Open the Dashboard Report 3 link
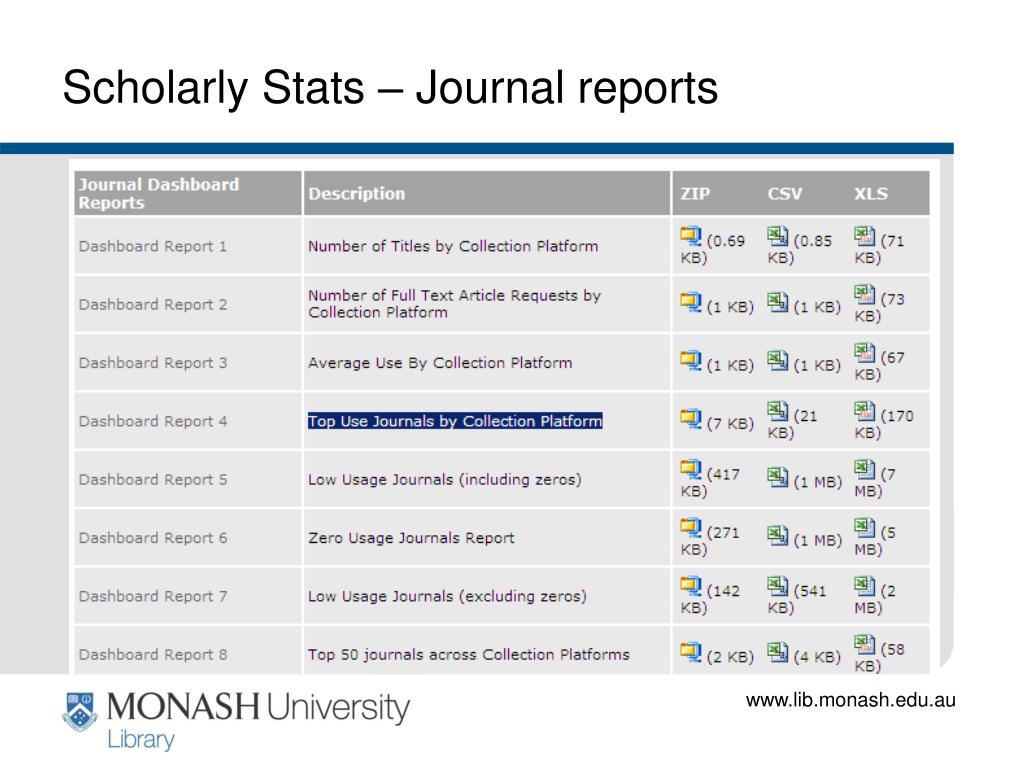 (153, 362)
